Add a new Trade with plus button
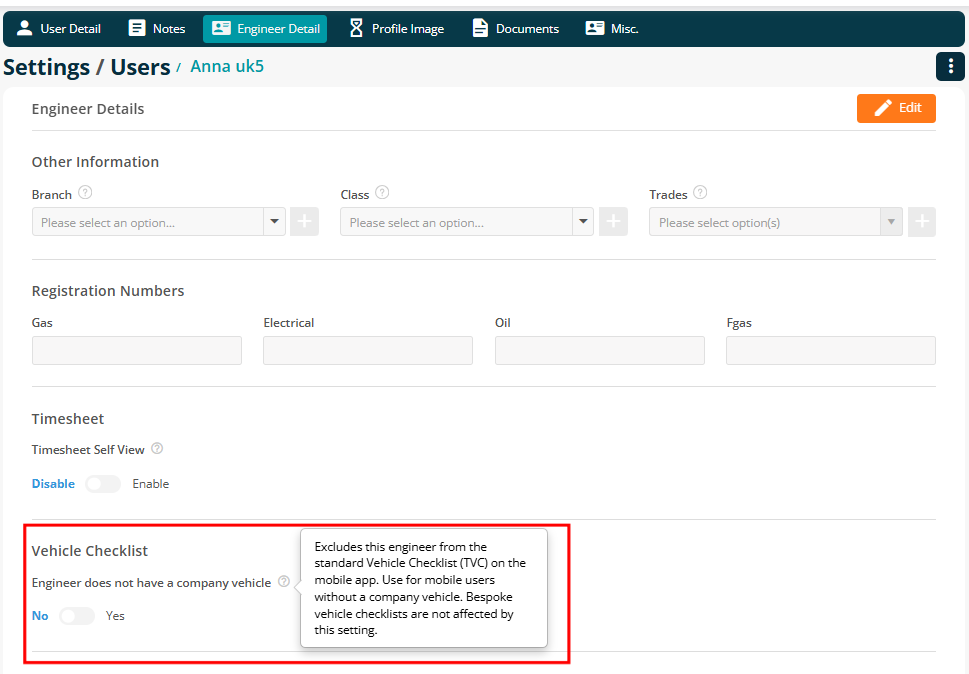Screen dimensions: 969x674 [x=922, y=222]
